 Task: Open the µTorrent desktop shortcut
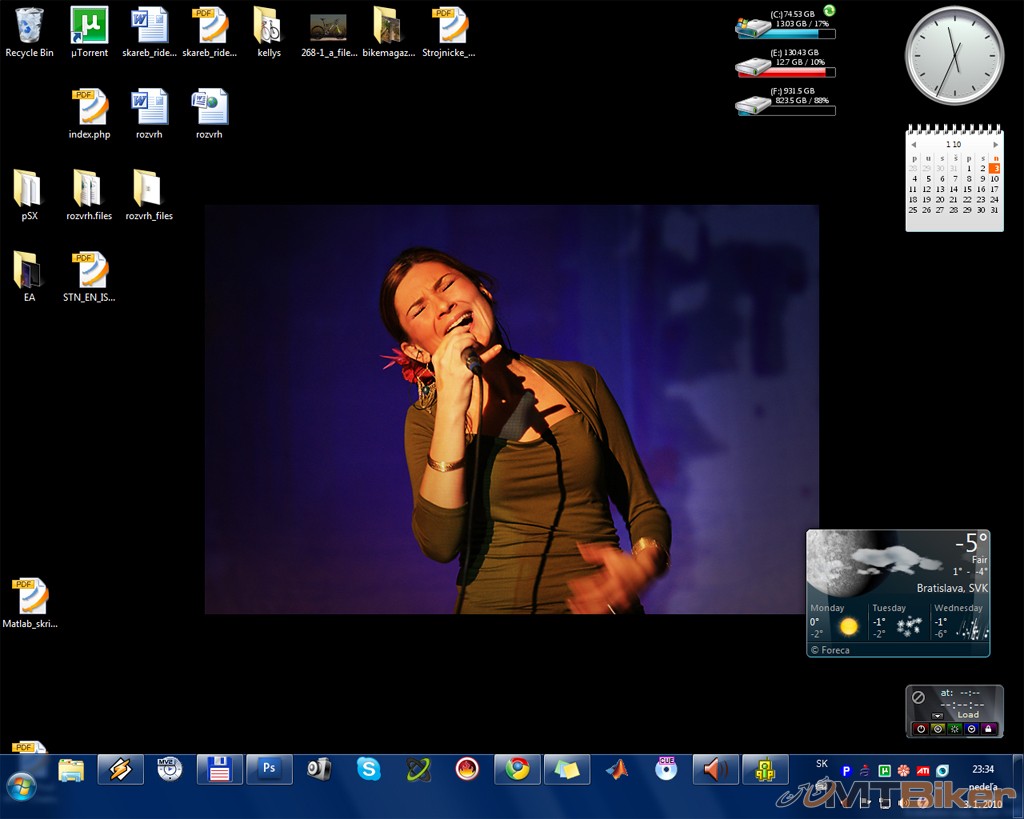point(89,27)
